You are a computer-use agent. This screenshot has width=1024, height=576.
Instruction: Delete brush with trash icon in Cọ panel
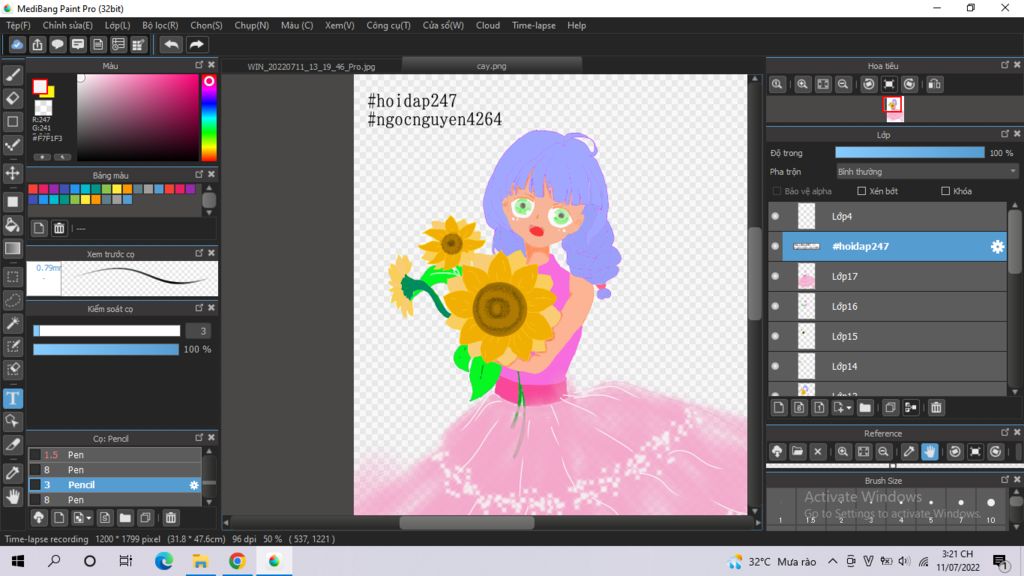pyautogui.click(x=170, y=518)
